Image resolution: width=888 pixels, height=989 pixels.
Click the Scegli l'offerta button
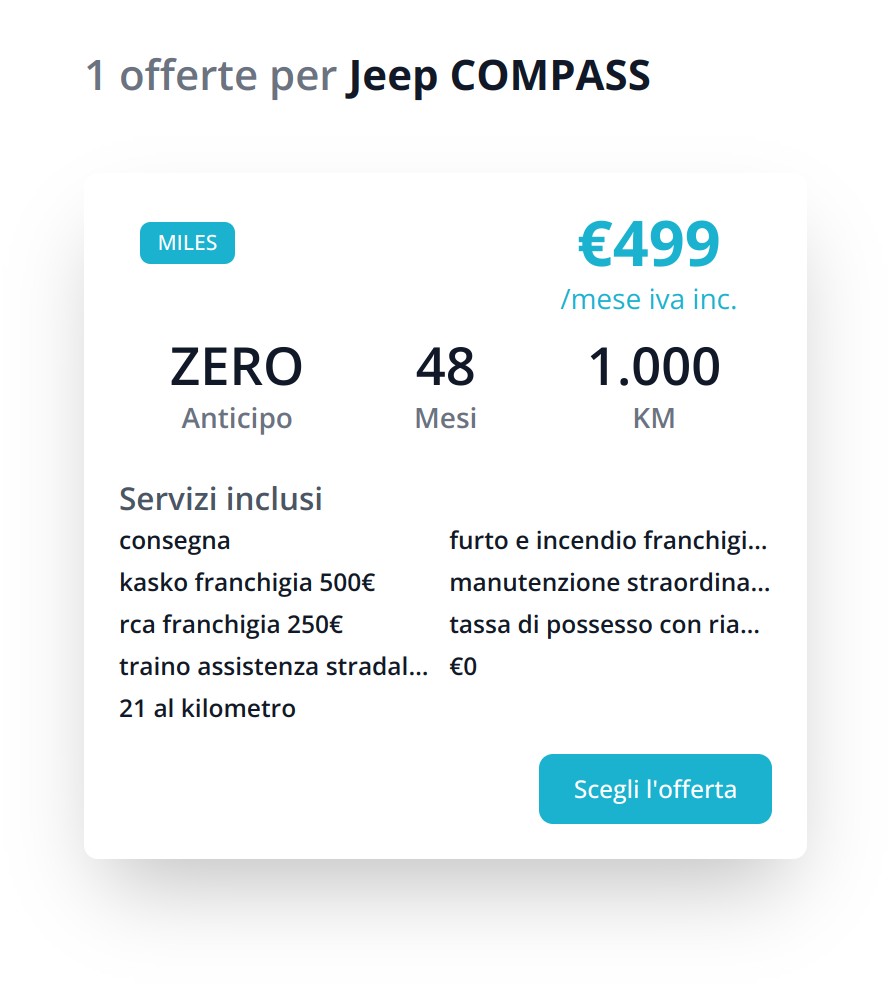point(655,789)
